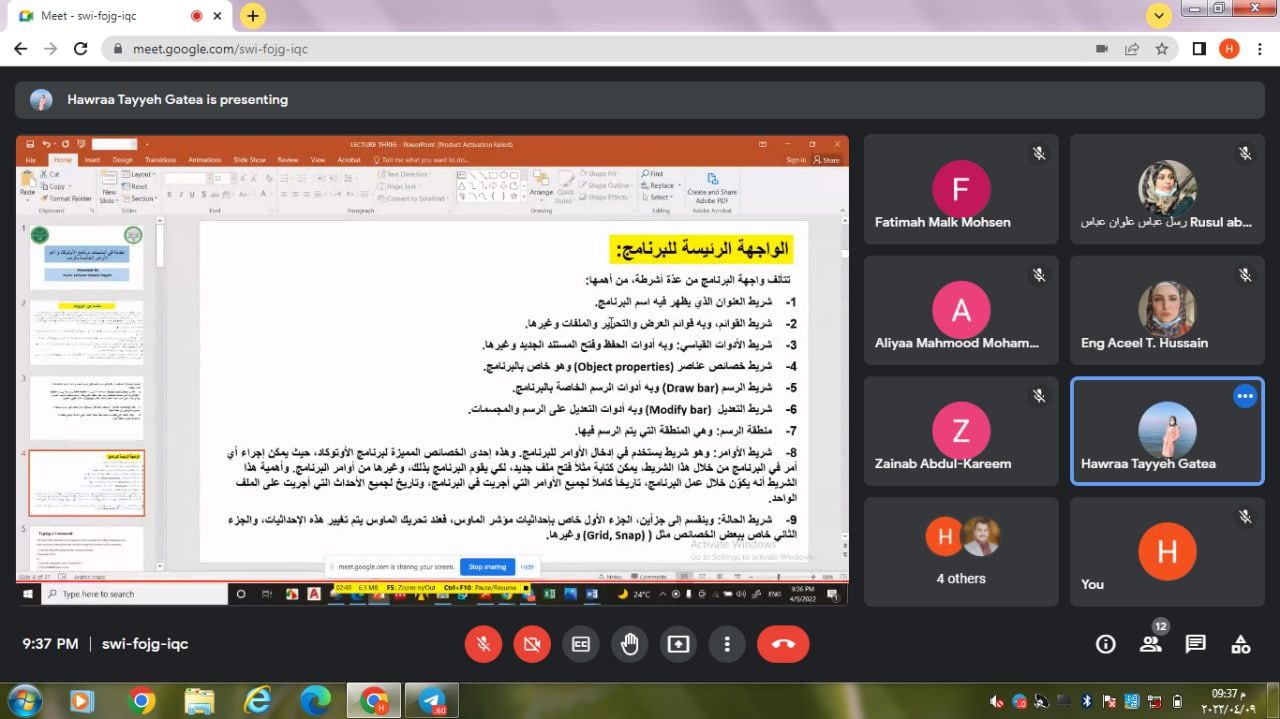Click the address bar URL field
Image resolution: width=1280 pixels, height=719 pixels.
tap(600, 49)
